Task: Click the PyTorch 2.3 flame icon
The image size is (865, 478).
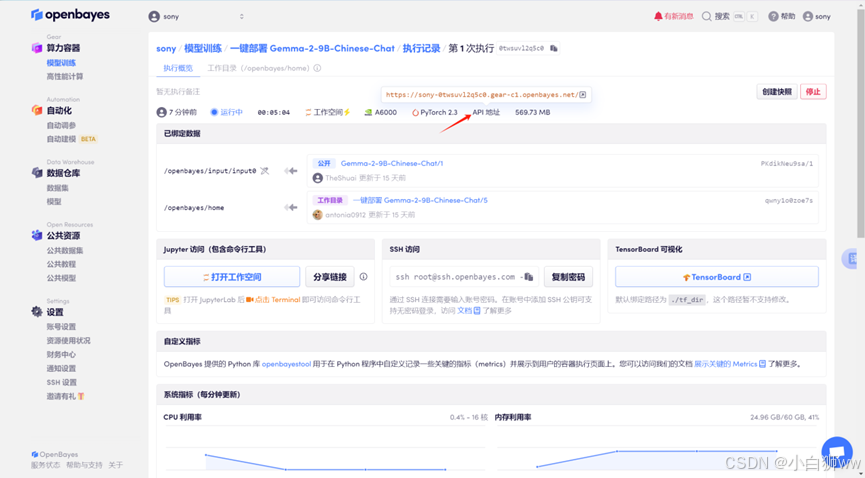Action: coord(415,113)
